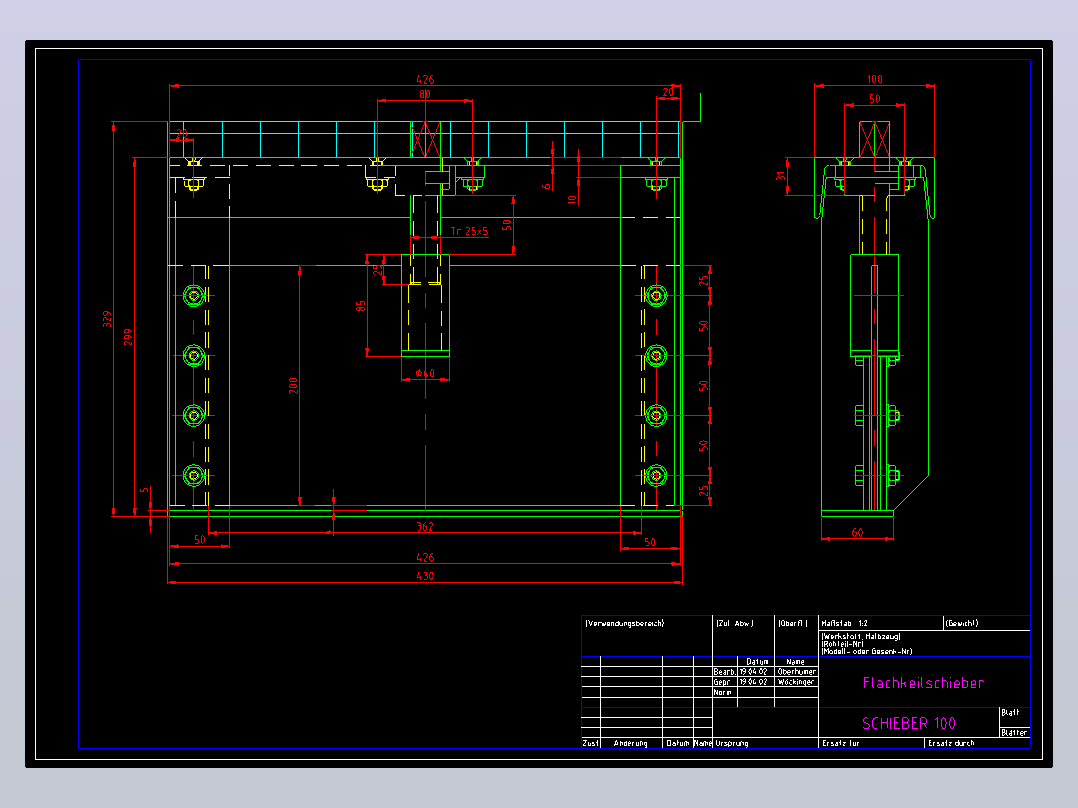Select the '(Oberfl.)' surface field
Screen dimensions: 1078x808
click(793, 624)
